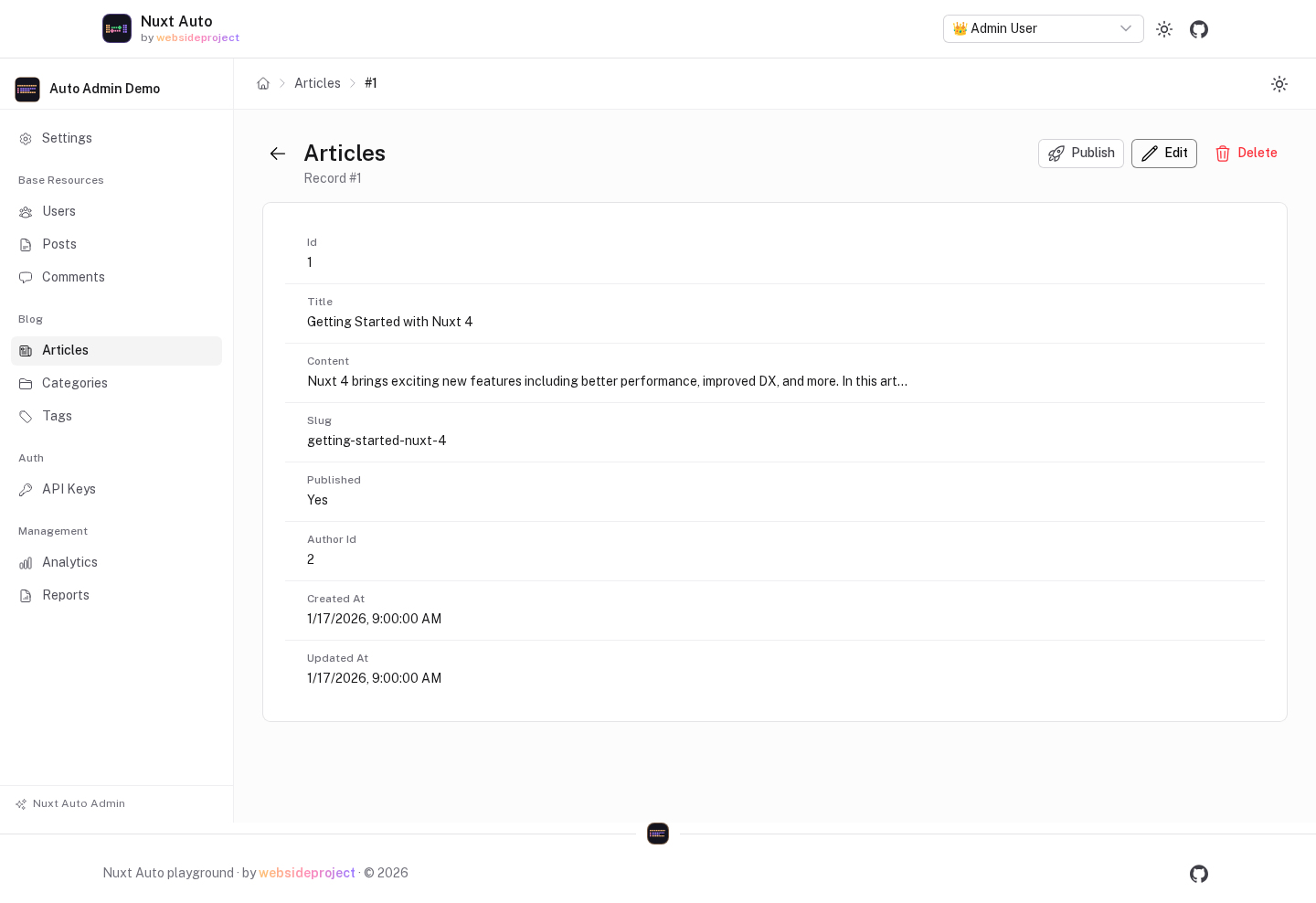Click the Nuxt Auto logo icon in header

117,28
